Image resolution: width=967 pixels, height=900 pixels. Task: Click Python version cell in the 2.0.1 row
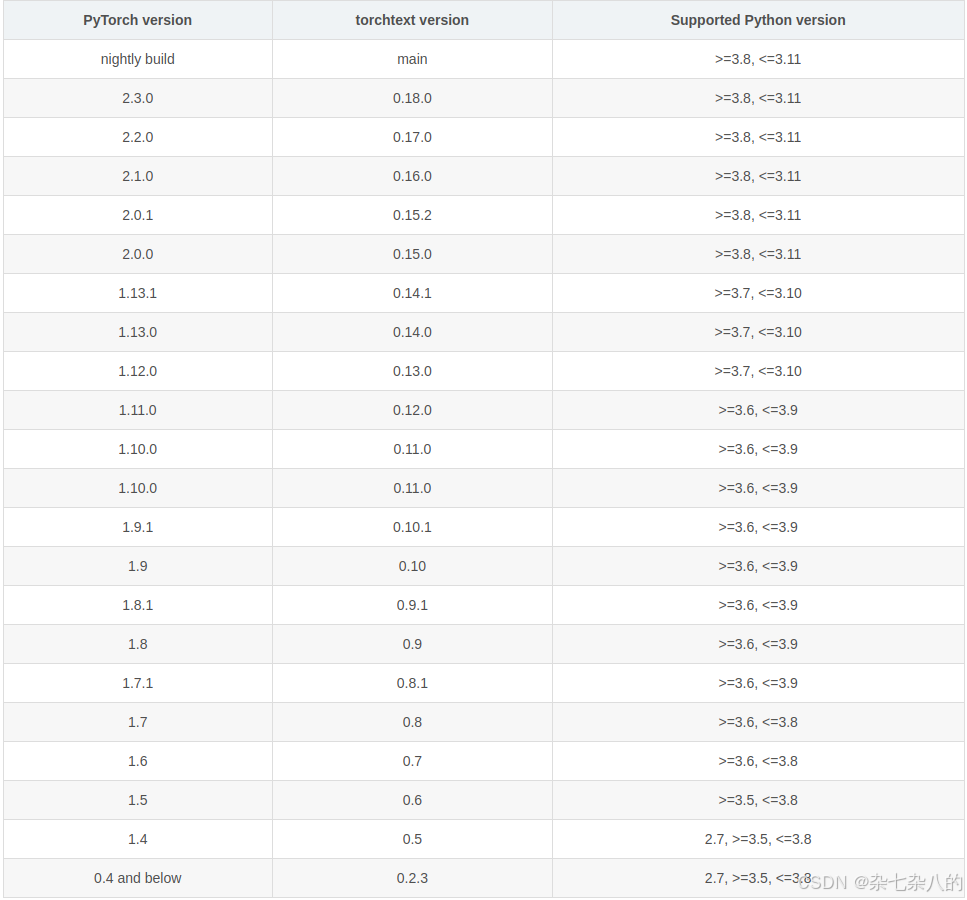coord(758,215)
